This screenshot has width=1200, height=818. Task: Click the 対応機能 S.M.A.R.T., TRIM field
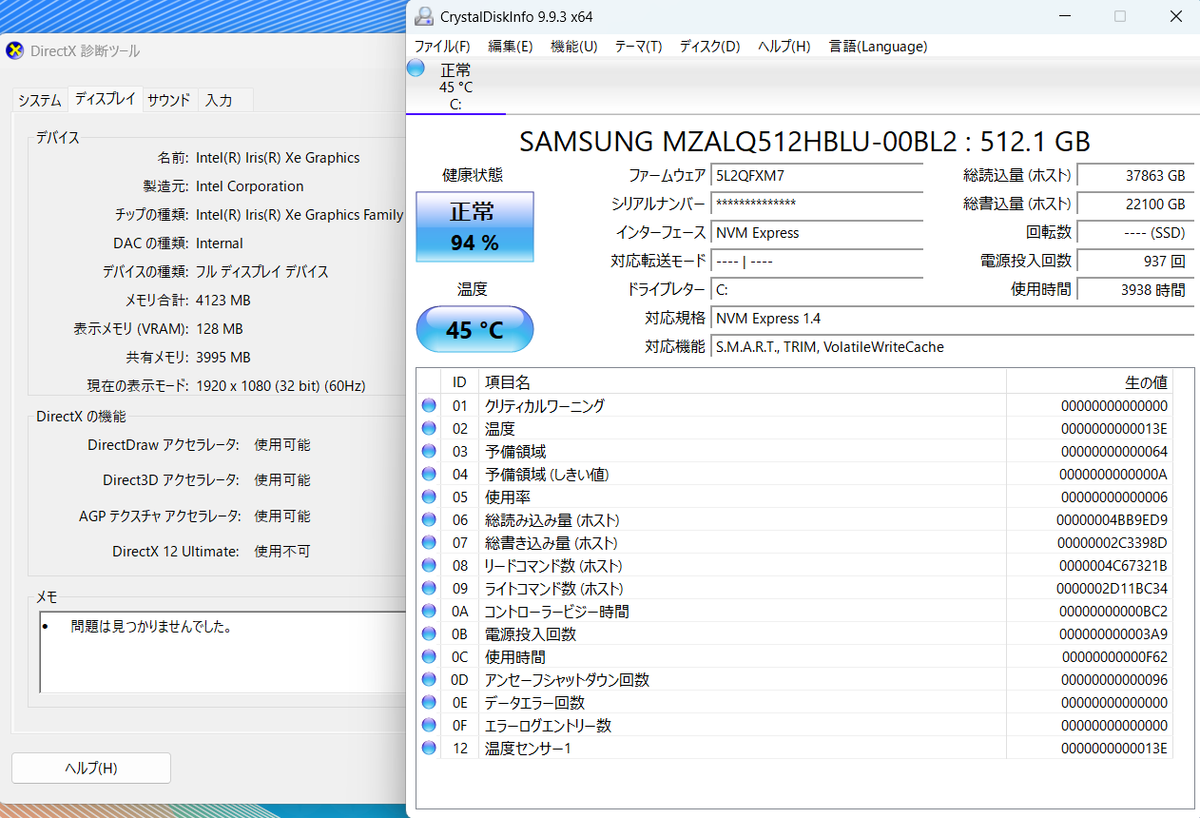coord(952,347)
